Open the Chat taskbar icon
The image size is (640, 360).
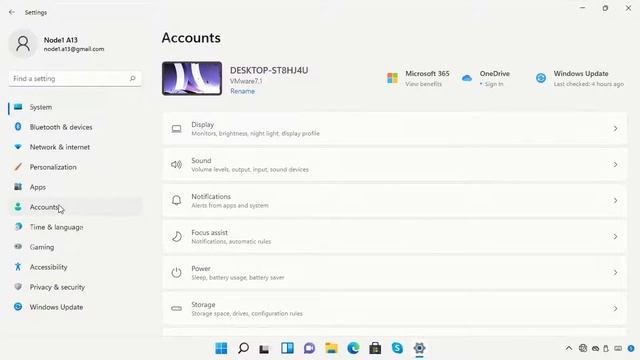pyautogui.click(x=309, y=348)
